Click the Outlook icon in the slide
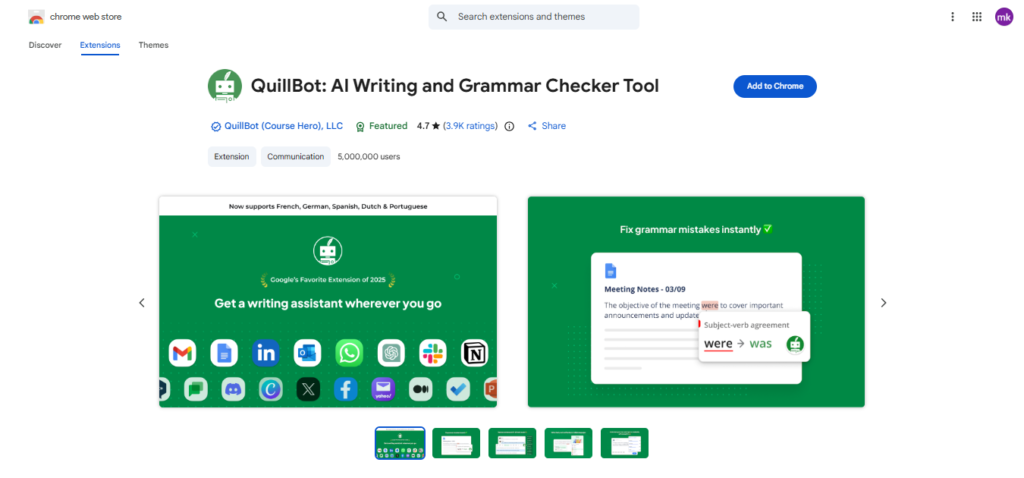The height and width of the screenshot is (478, 1024). 308,353
